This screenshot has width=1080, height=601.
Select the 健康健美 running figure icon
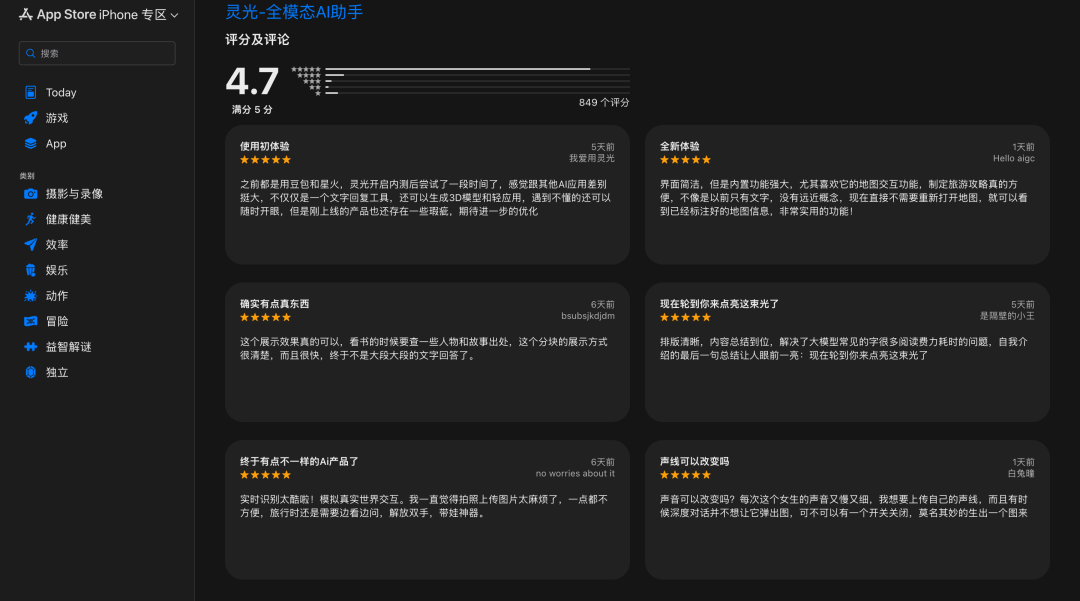(x=30, y=219)
